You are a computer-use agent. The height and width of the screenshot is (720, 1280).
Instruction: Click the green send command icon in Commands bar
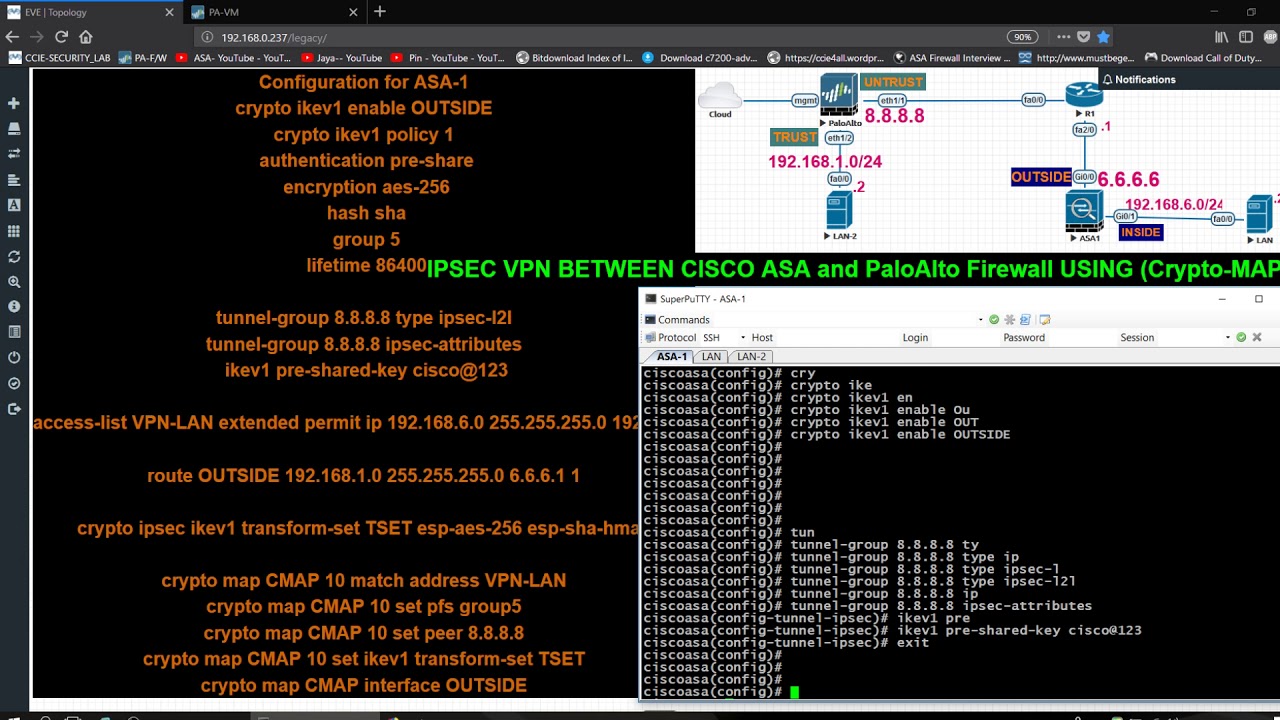click(993, 320)
